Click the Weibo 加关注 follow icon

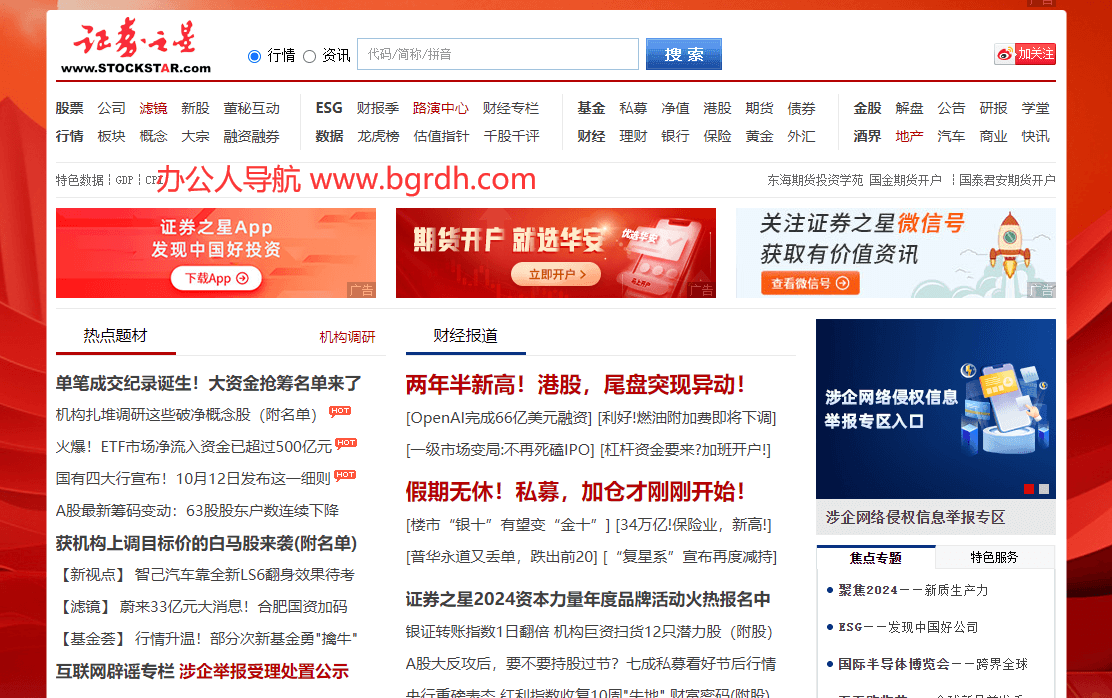pos(1025,54)
